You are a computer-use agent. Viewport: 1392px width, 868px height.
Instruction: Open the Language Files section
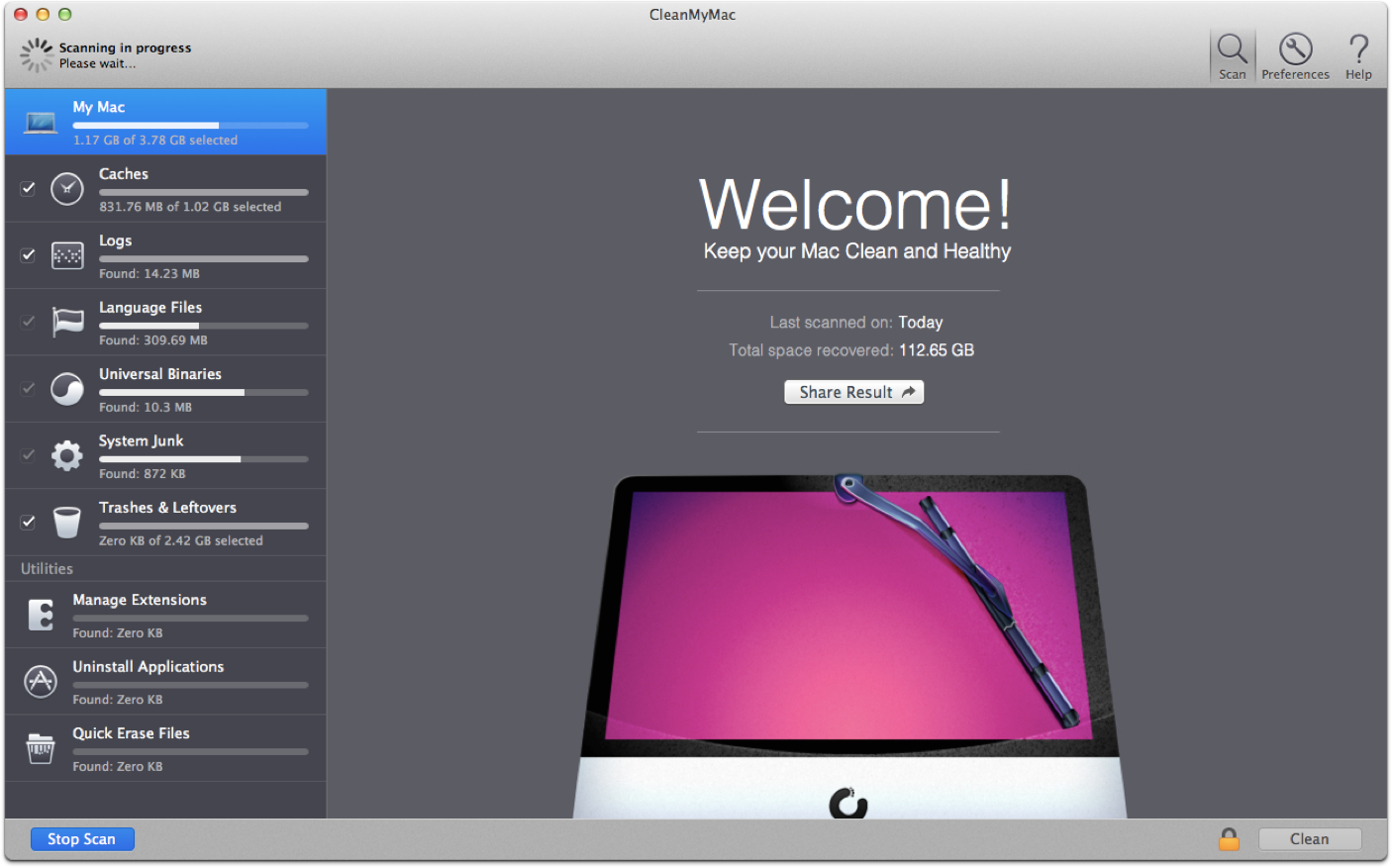[165, 322]
